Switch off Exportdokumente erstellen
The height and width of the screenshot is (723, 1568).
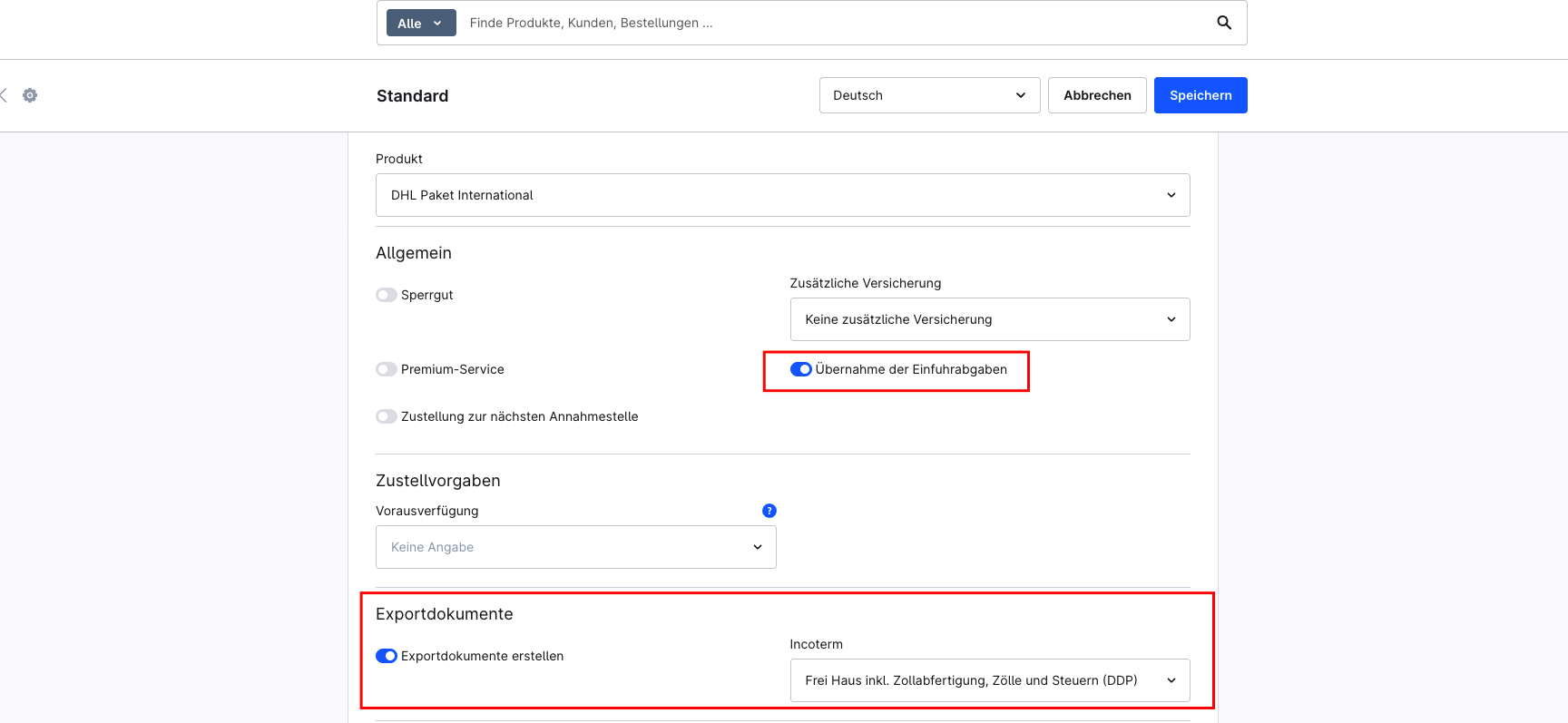pyautogui.click(x=387, y=656)
